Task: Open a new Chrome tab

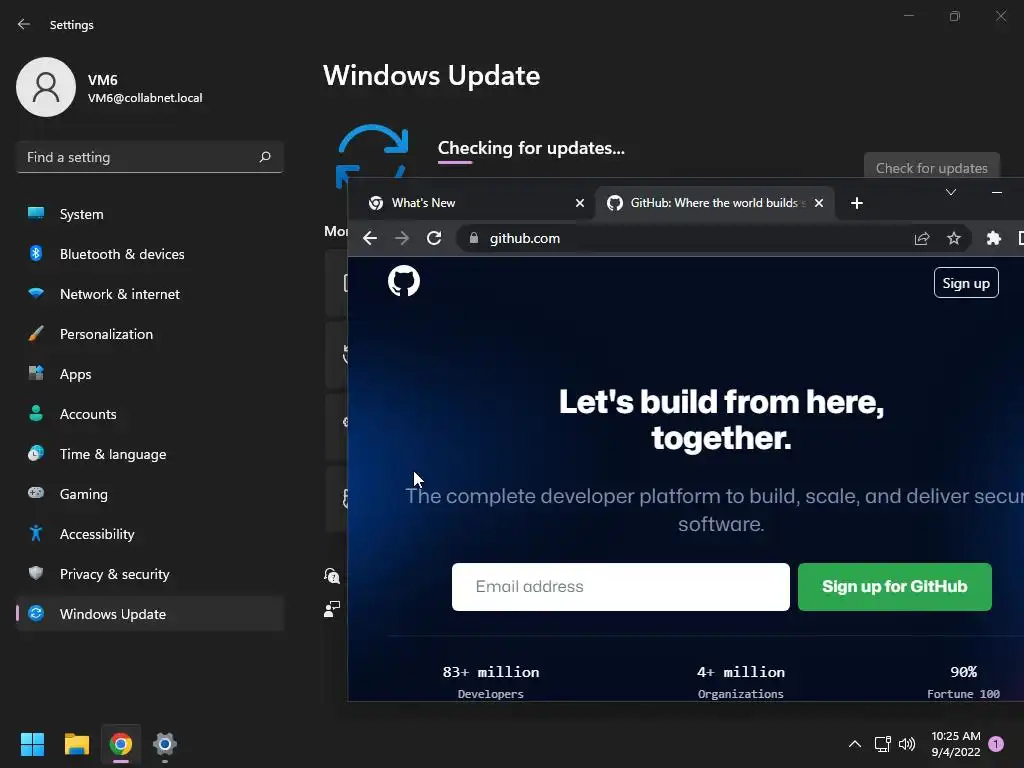Action: [857, 203]
